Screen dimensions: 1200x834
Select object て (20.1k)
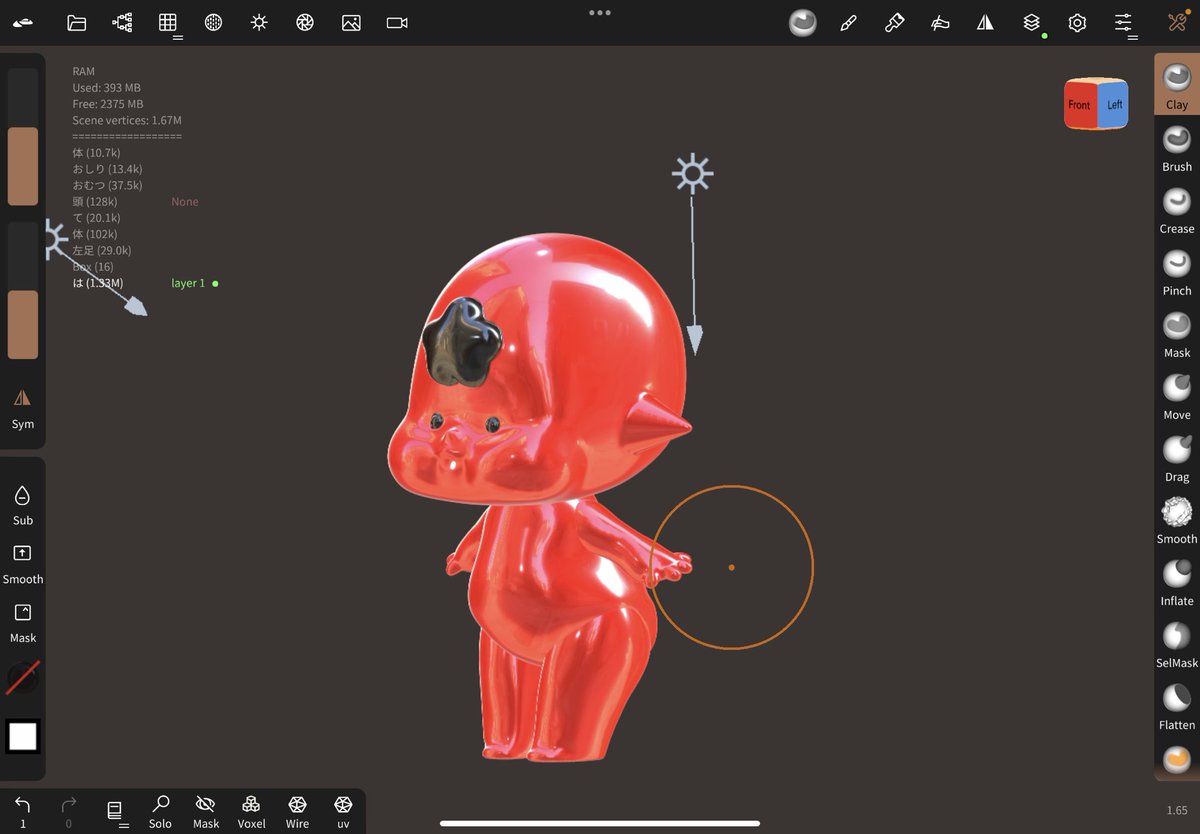[96, 218]
